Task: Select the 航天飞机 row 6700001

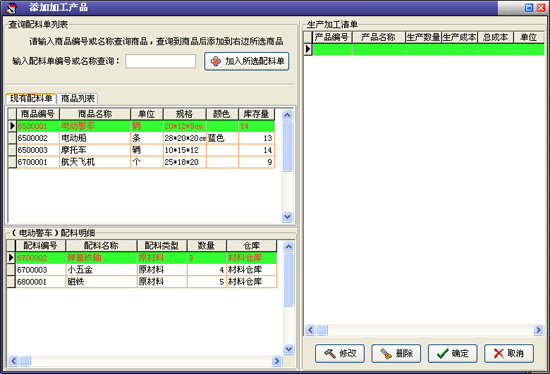Action: click(x=141, y=162)
